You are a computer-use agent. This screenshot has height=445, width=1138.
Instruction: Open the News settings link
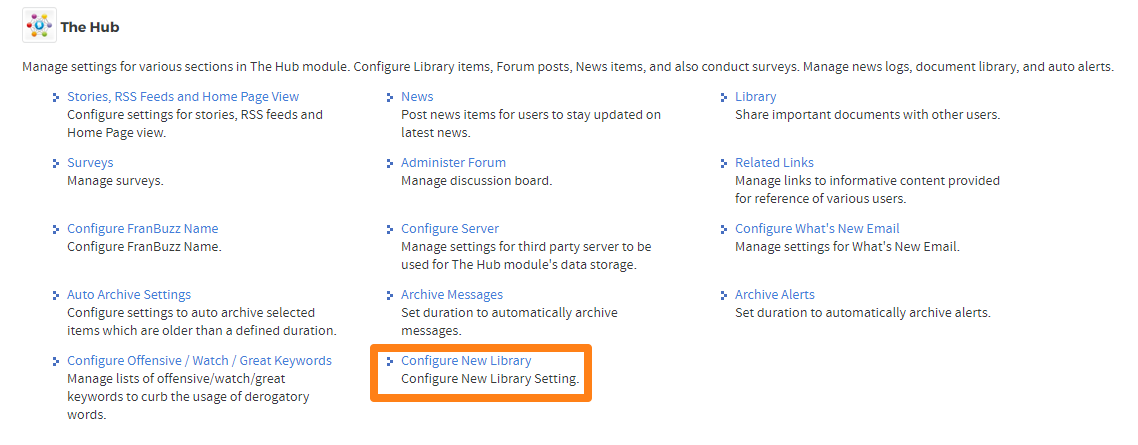(x=417, y=97)
